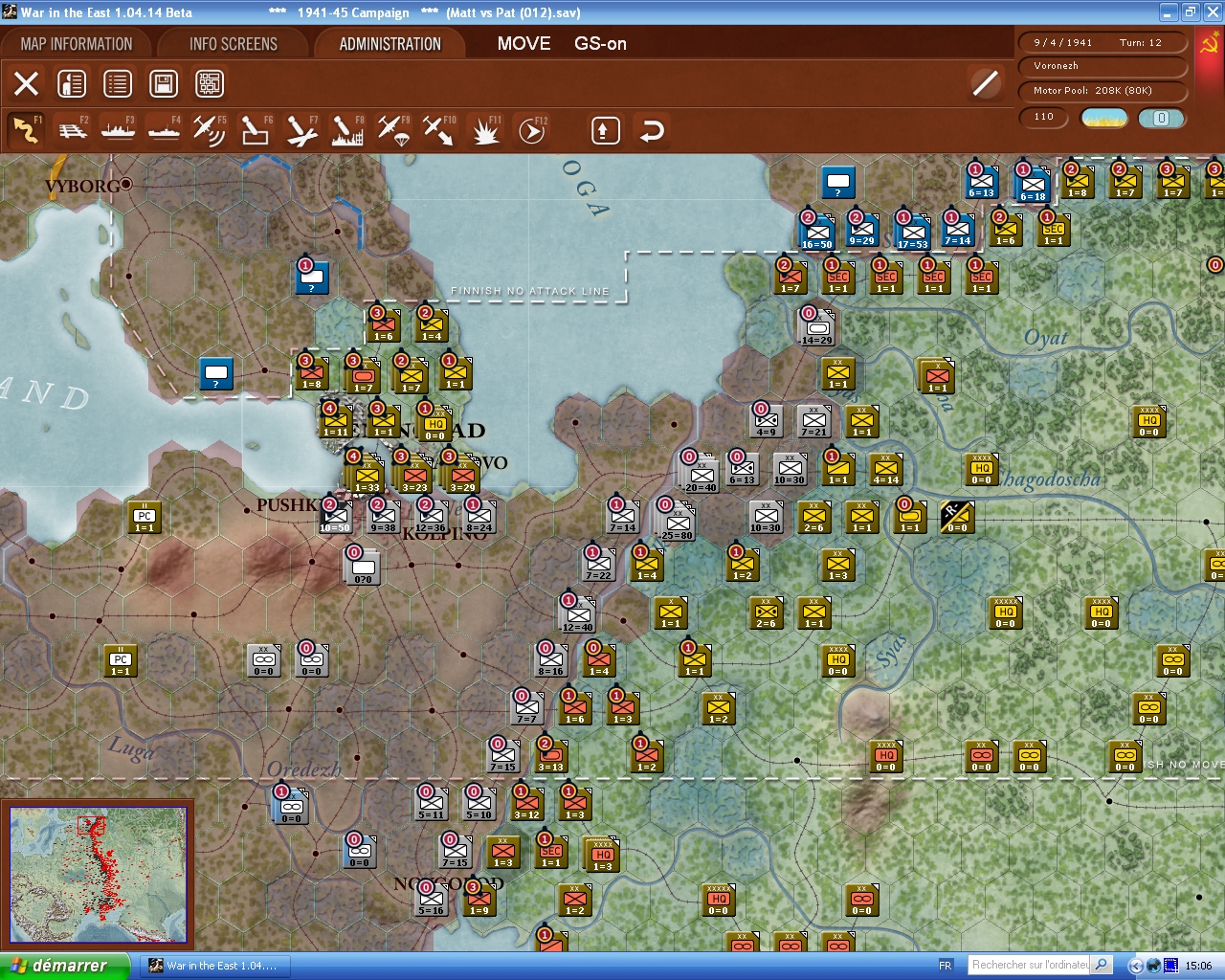Select the Soviet unit marked 4=14
Image resolution: width=1225 pixels, height=980 pixels.
click(885, 470)
